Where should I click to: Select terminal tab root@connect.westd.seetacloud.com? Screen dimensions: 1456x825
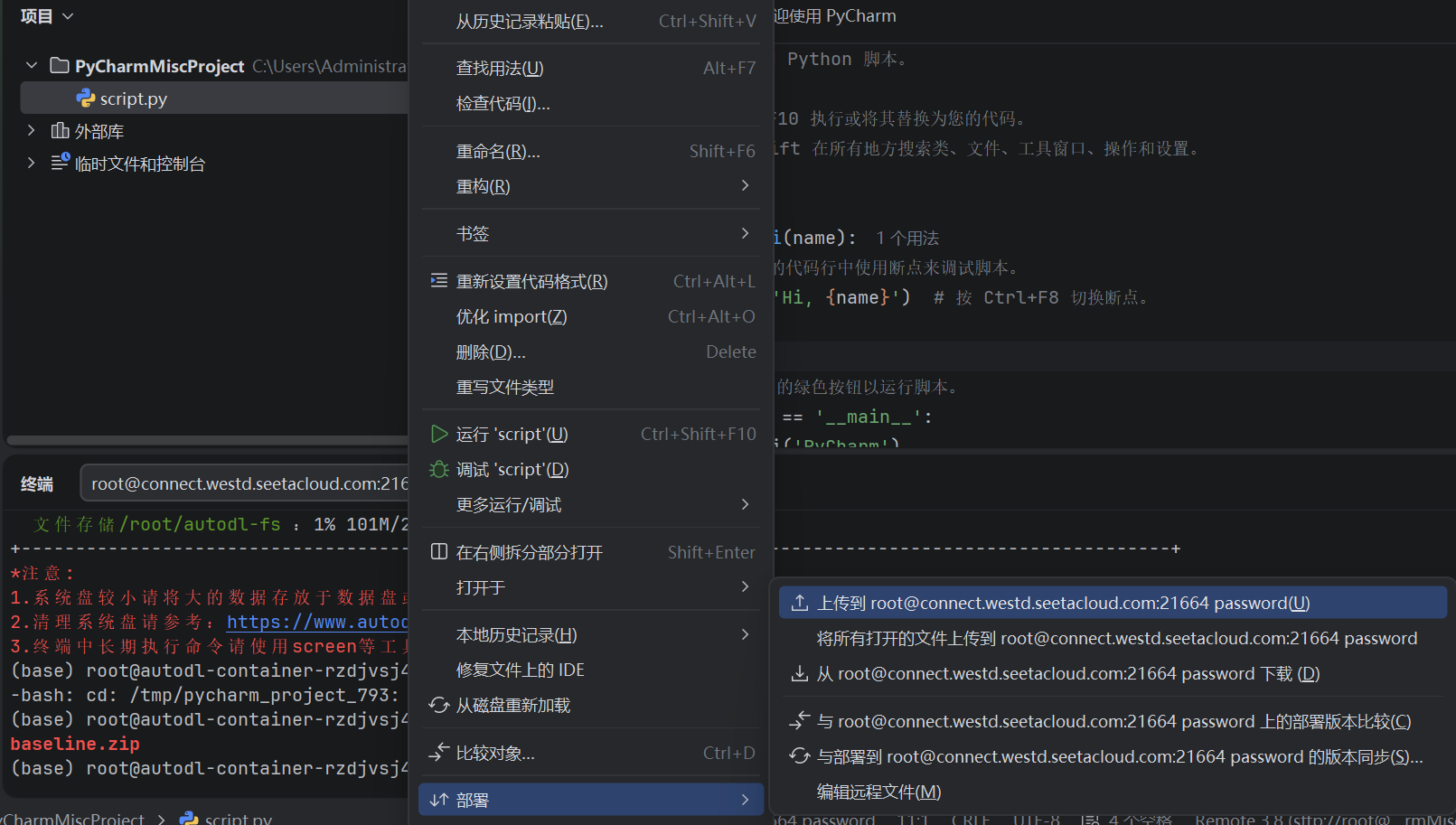(x=245, y=483)
